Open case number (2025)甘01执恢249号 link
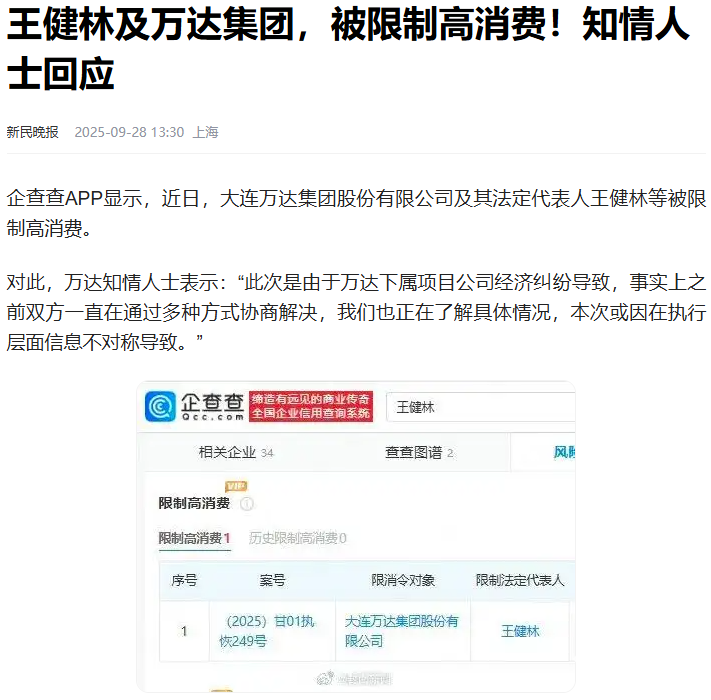Viewport: 711px width, 700px height. pyautogui.click(x=267, y=631)
